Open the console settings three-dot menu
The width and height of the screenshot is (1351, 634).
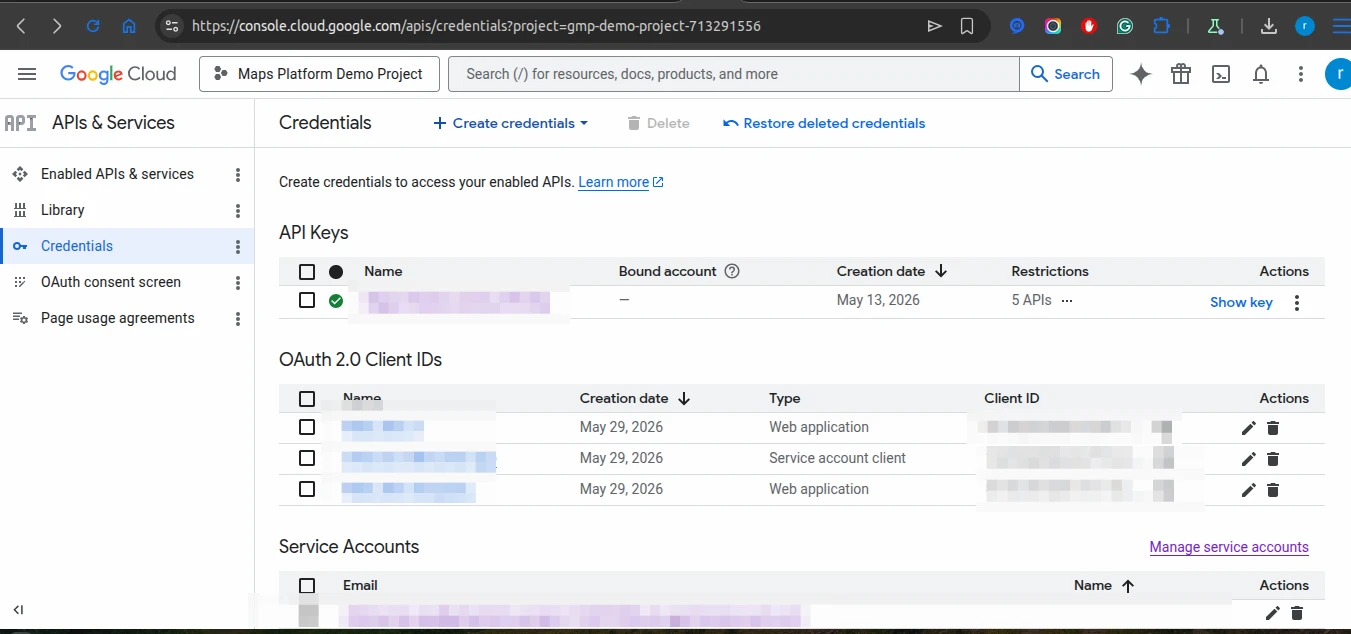point(1301,74)
